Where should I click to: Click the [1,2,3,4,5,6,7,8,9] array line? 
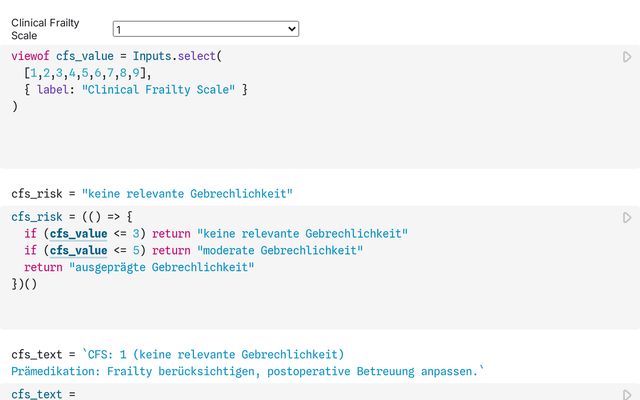tap(91, 73)
